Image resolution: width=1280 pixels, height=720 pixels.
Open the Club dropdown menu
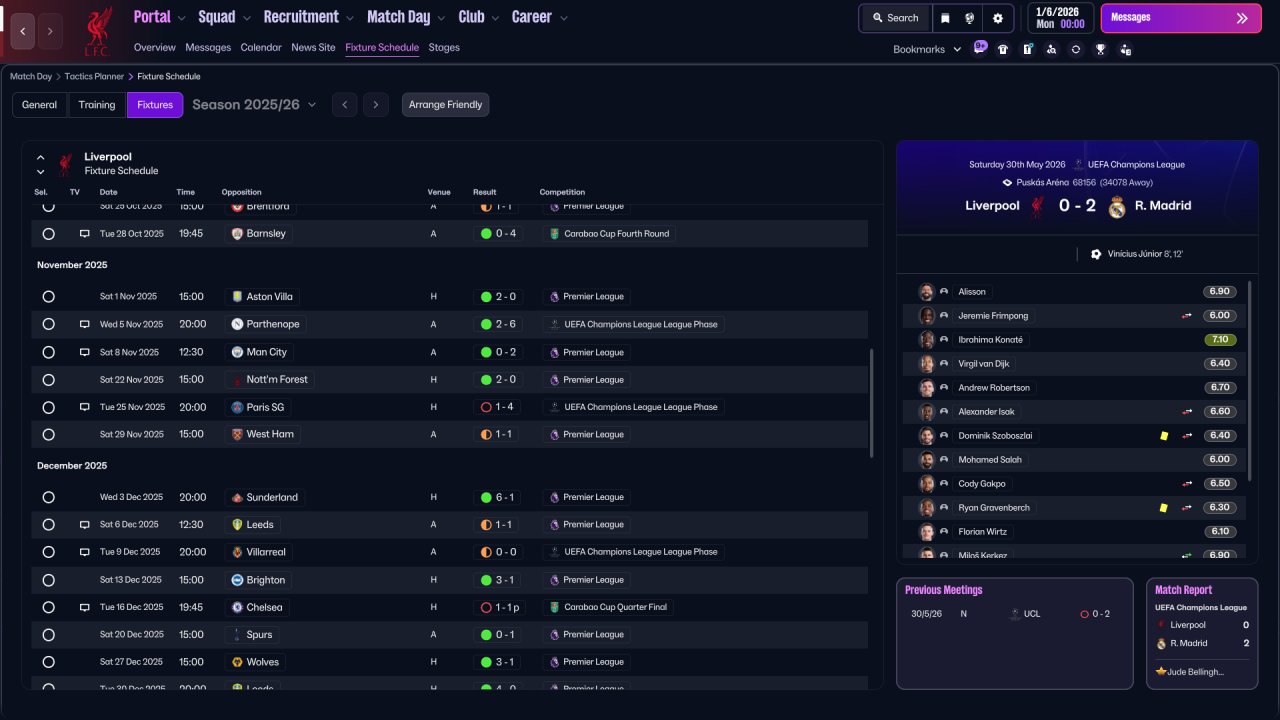point(478,17)
